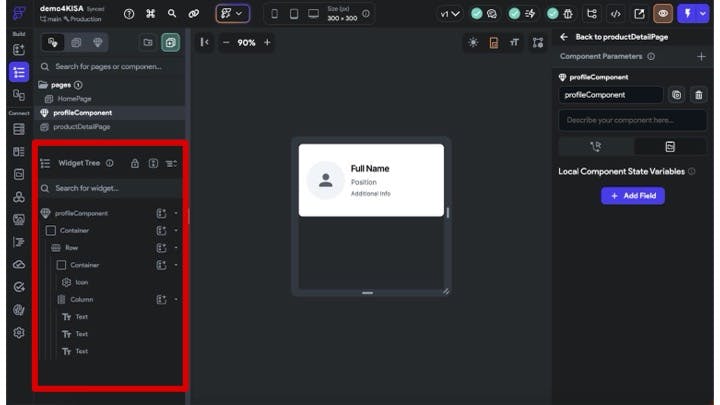Toggle light/dark mode sun icon
The width and height of the screenshot is (720, 405).
pos(473,42)
